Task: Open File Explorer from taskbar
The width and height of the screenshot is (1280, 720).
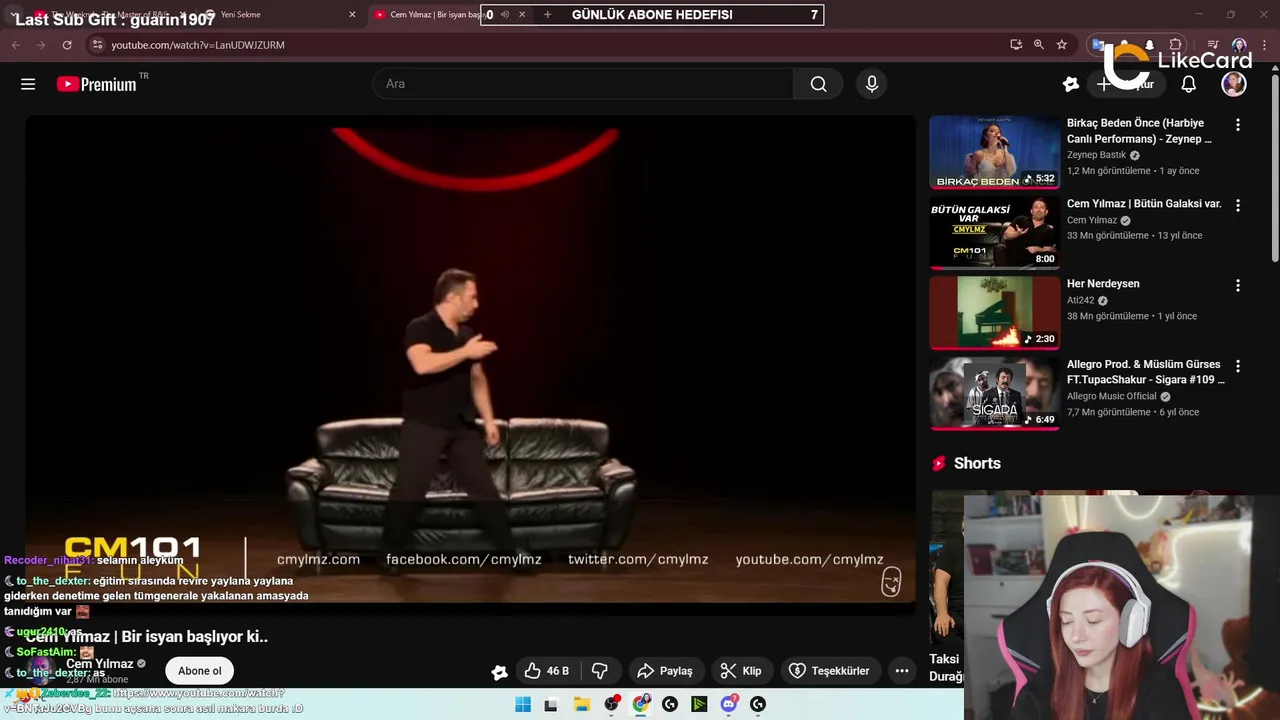Action: point(582,704)
